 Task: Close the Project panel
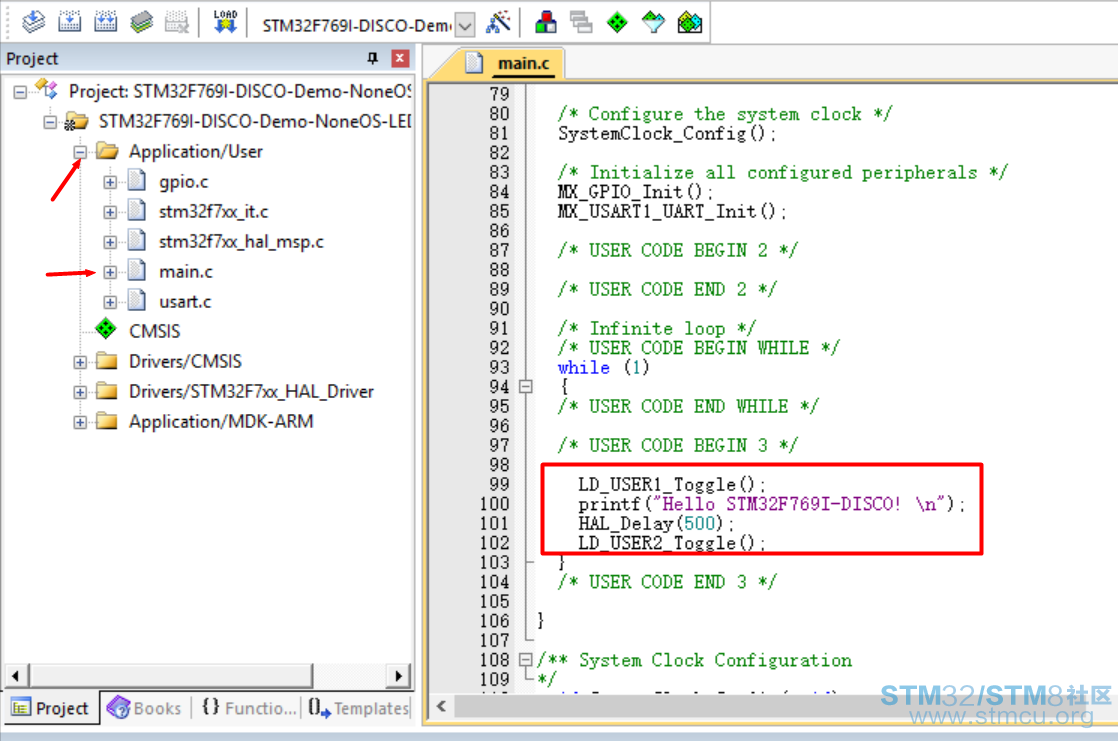pyautogui.click(x=400, y=58)
